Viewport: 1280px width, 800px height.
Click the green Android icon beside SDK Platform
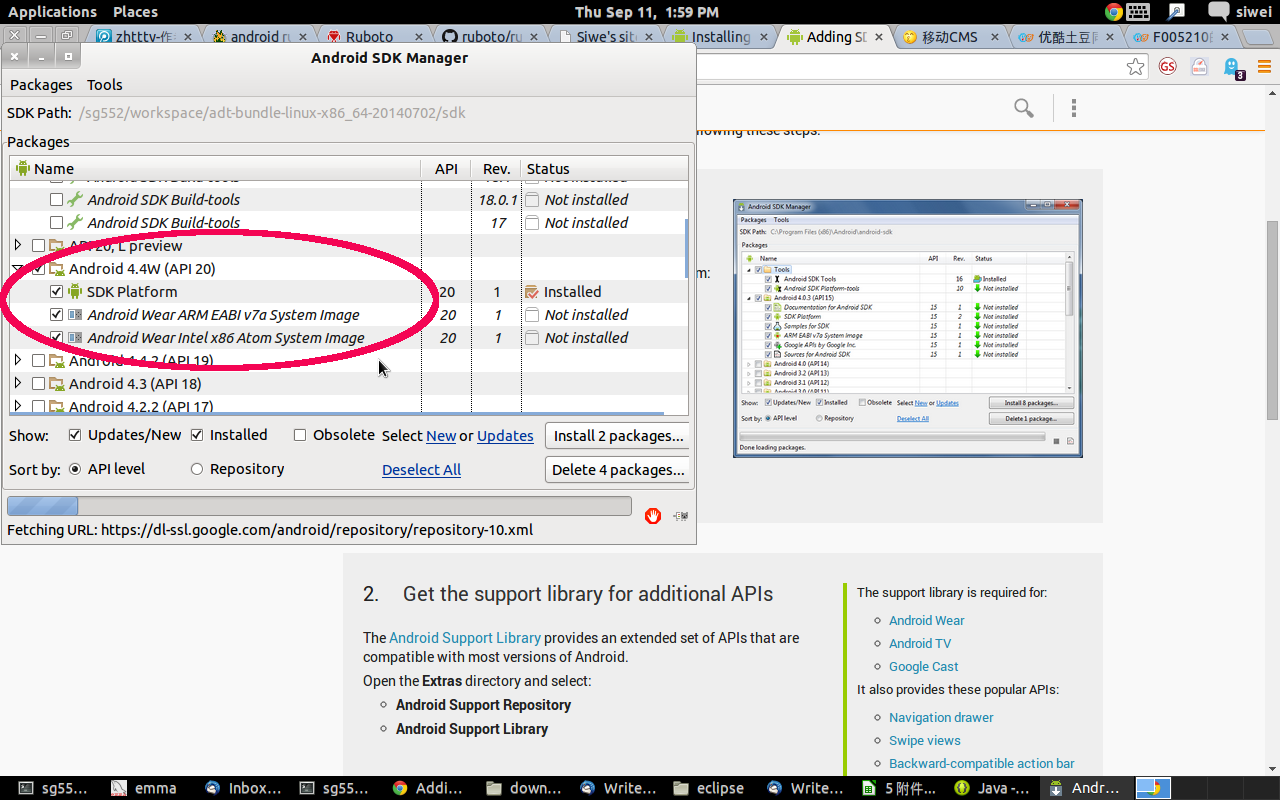(x=76, y=291)
